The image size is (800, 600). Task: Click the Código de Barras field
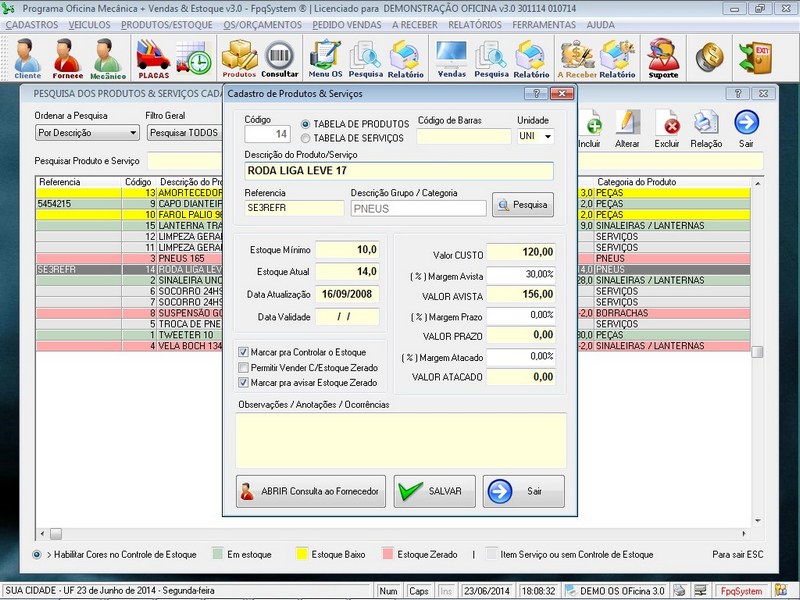tap(464, 136)
